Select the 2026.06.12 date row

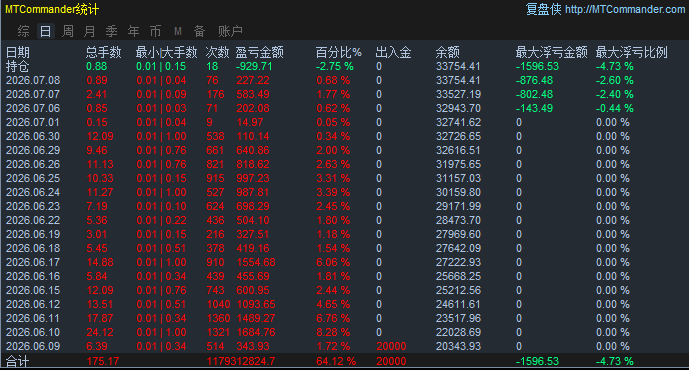33,305
